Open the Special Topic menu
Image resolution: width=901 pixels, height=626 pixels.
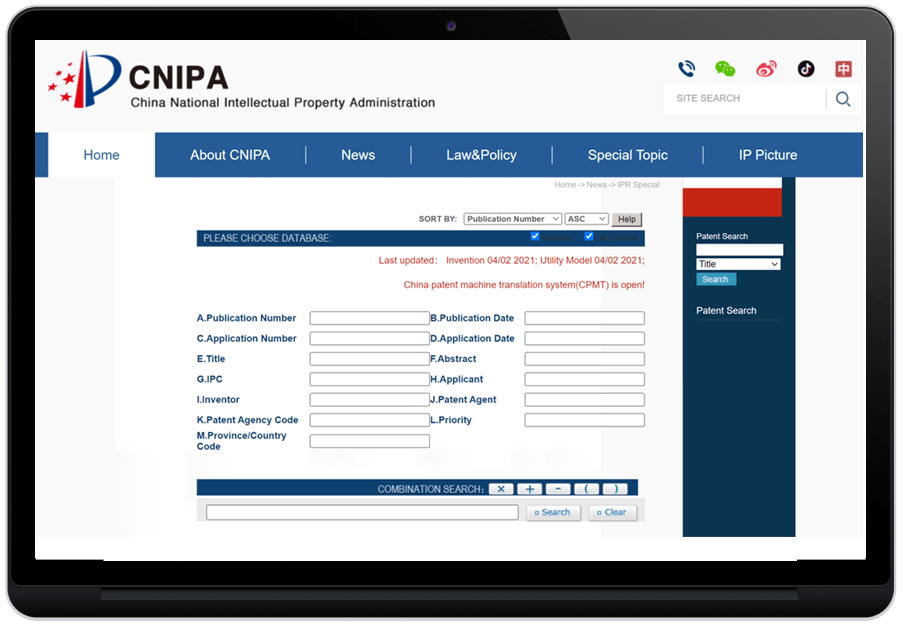click(628, 154)
